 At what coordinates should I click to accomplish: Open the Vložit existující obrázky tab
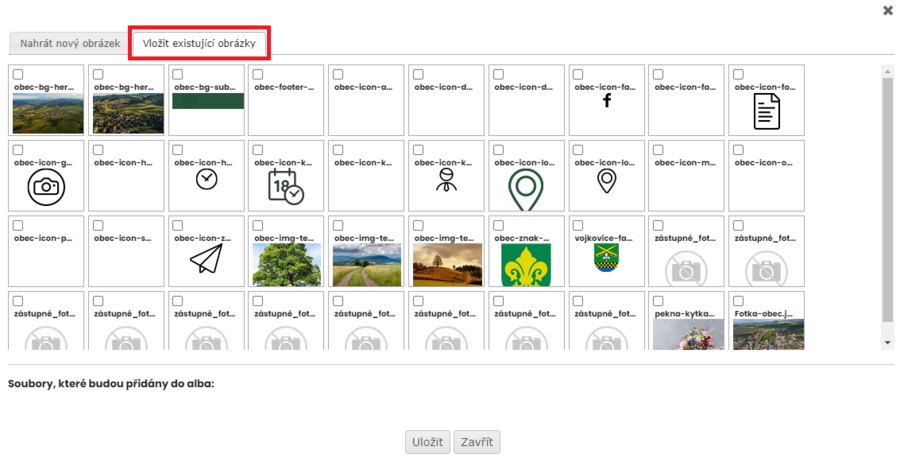204,44
